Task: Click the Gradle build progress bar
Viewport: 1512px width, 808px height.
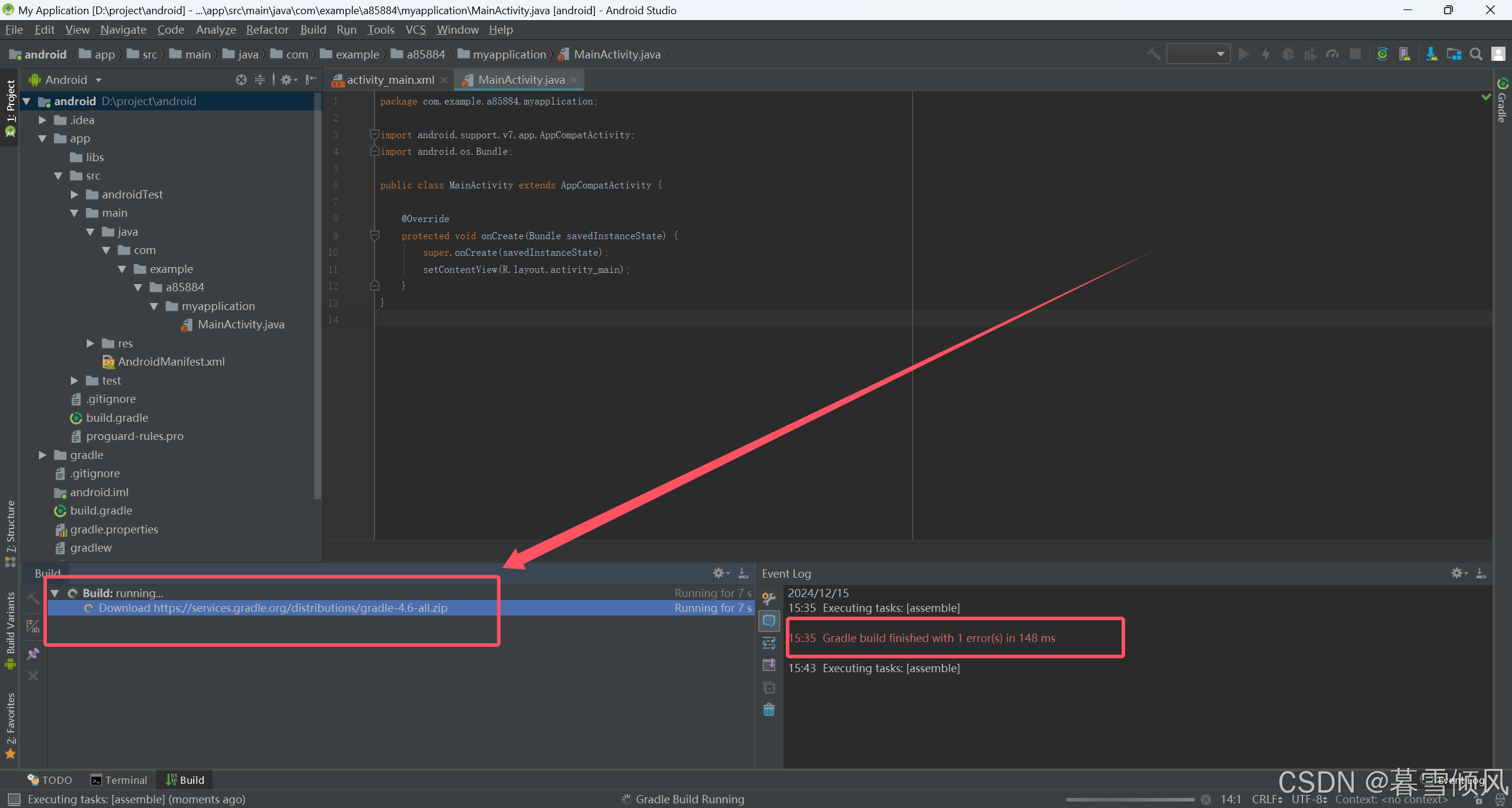Action: [x=1129, y=799]
